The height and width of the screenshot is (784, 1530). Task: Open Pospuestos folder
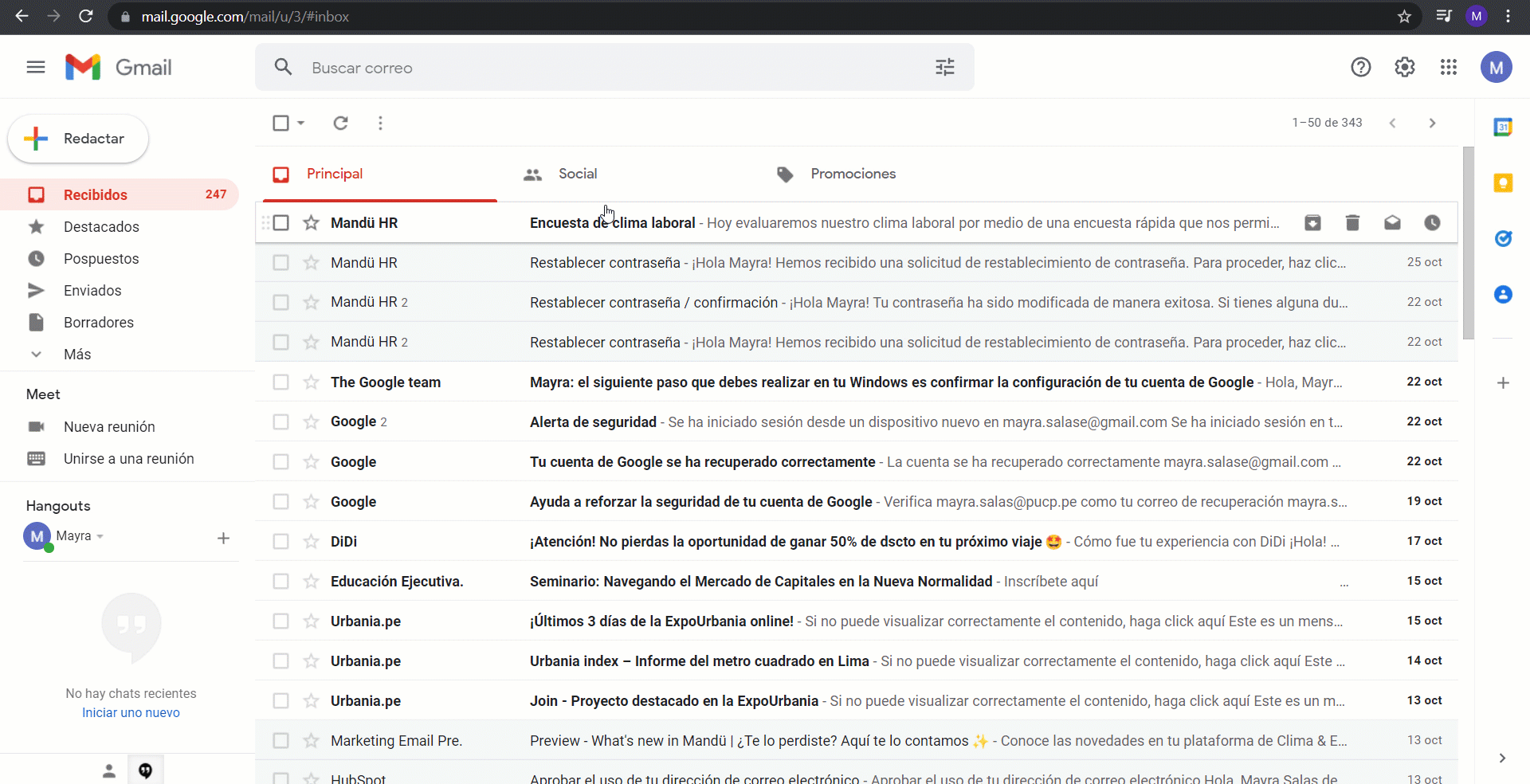point(120,259)
